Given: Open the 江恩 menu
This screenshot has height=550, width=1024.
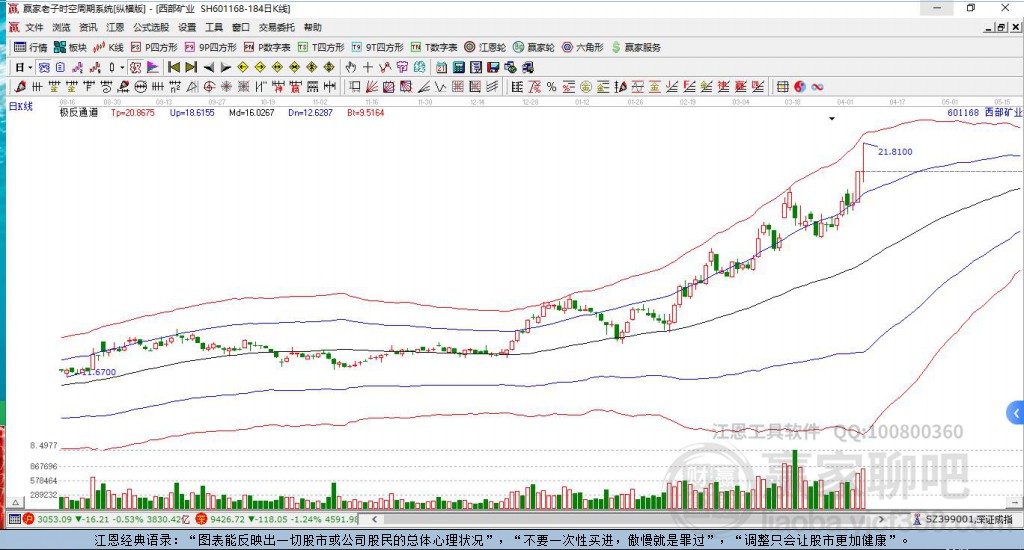Looking at the screenshot, I should (115, 27).
